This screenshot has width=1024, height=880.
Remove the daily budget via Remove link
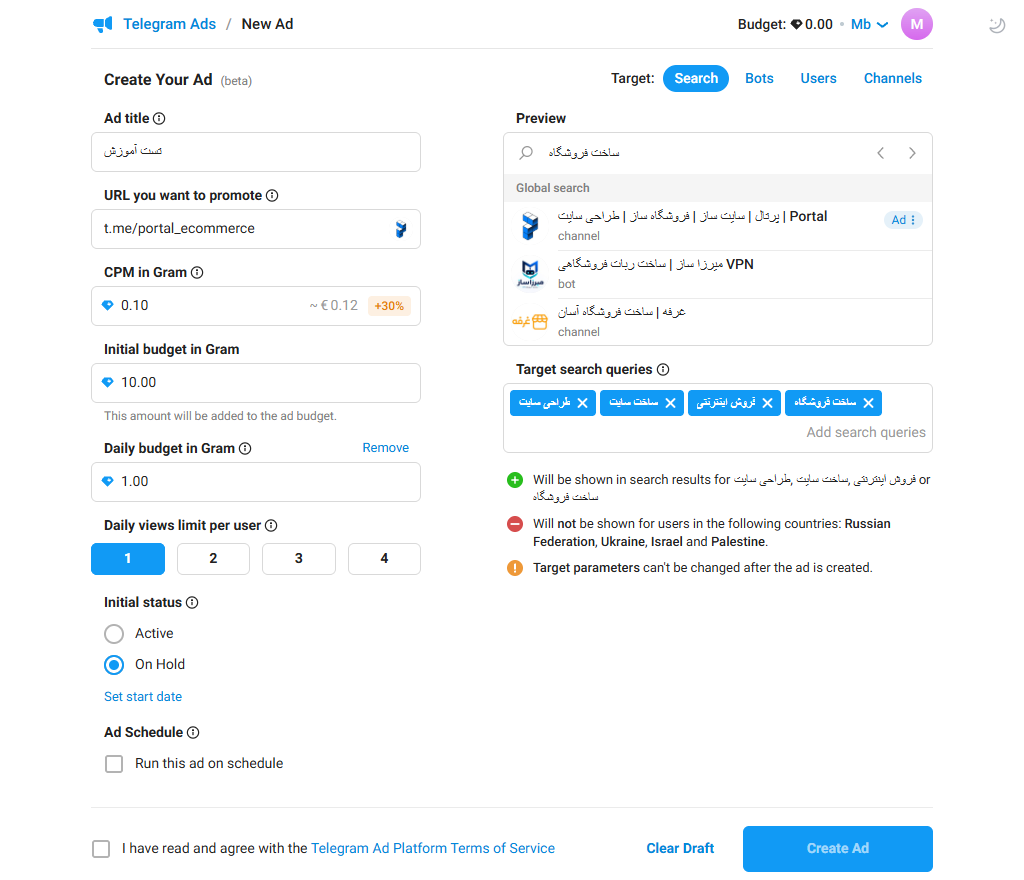point(385,448)
